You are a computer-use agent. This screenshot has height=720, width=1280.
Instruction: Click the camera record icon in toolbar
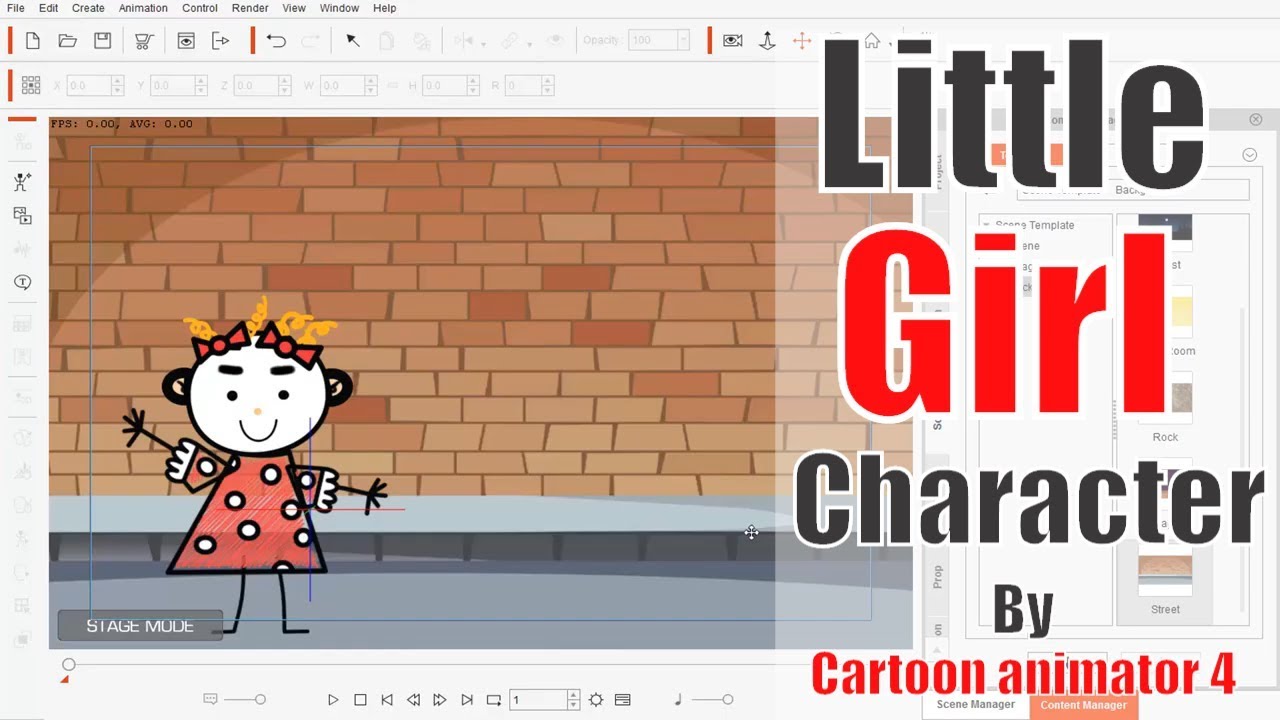(x=733, y=41)
